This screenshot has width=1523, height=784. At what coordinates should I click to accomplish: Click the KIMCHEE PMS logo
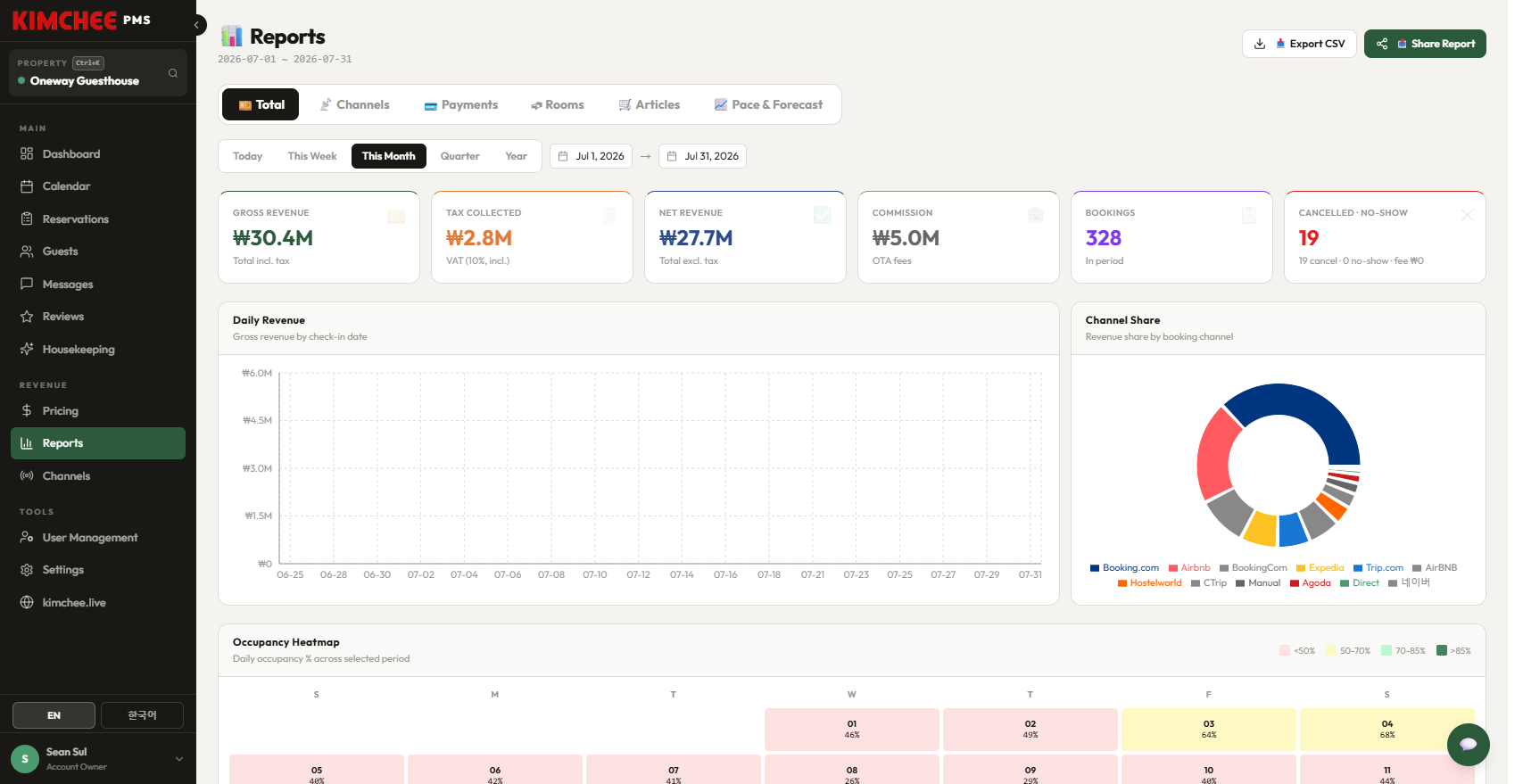pos(81,21)
